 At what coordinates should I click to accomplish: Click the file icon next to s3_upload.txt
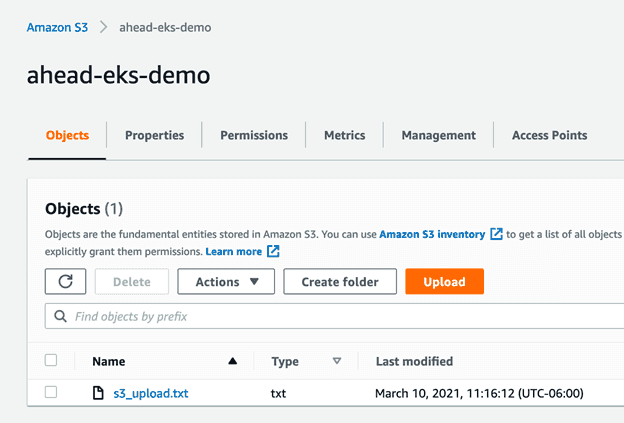(98, 393)
